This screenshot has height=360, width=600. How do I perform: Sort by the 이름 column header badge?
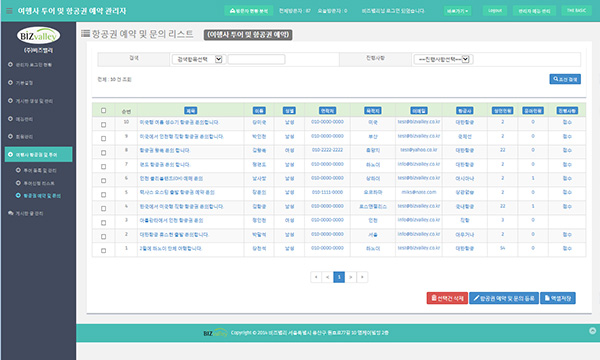[x=259, y=111]
